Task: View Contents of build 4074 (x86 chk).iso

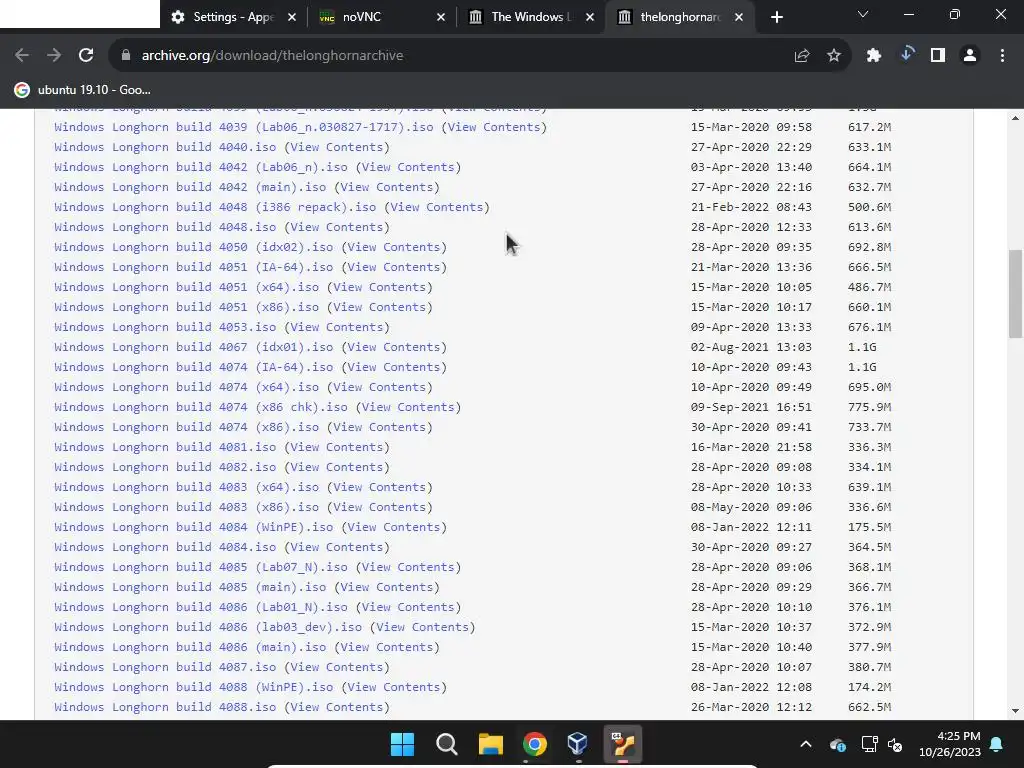Action: tap(408, 407)
